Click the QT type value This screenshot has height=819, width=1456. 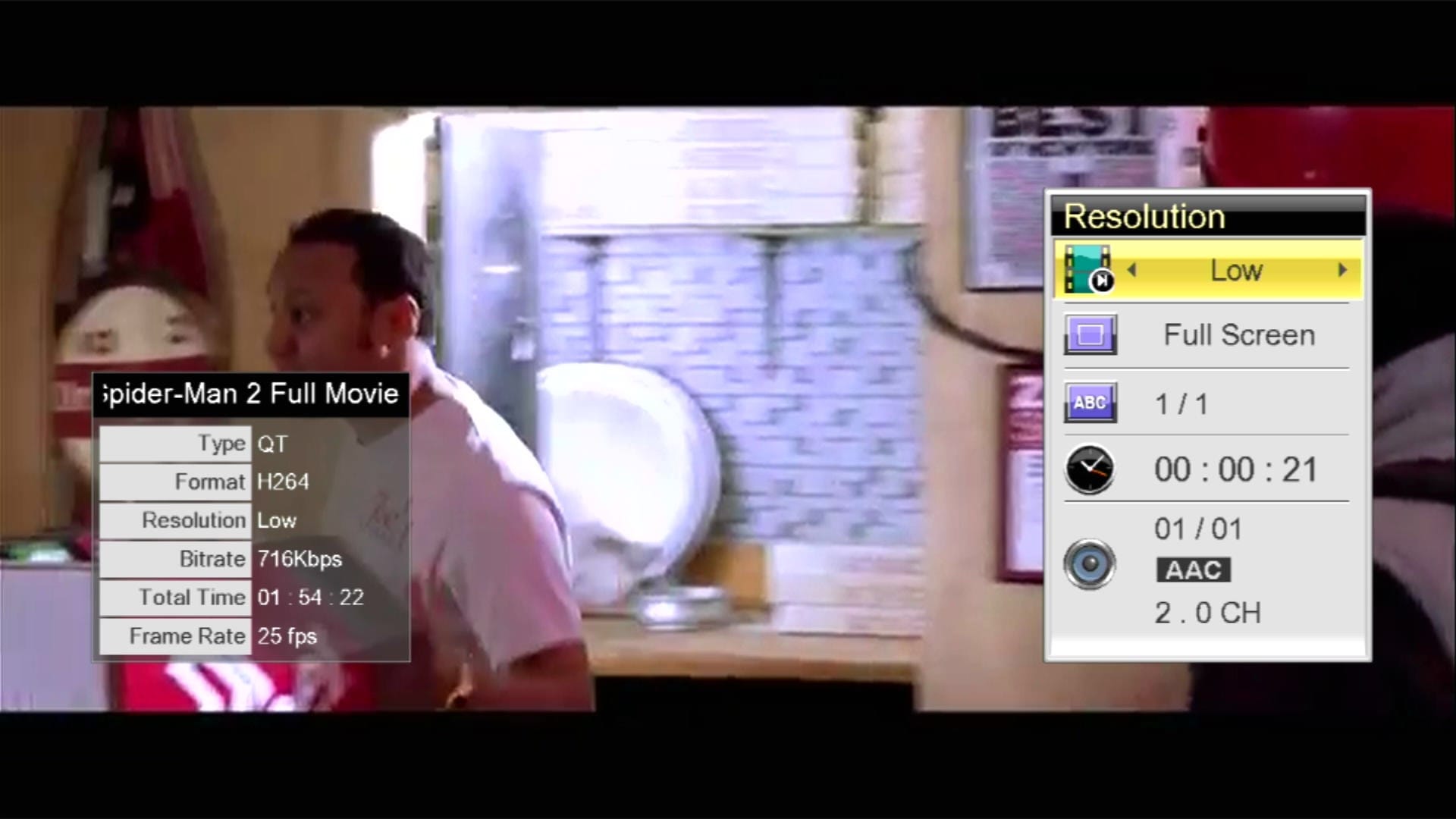272,444
